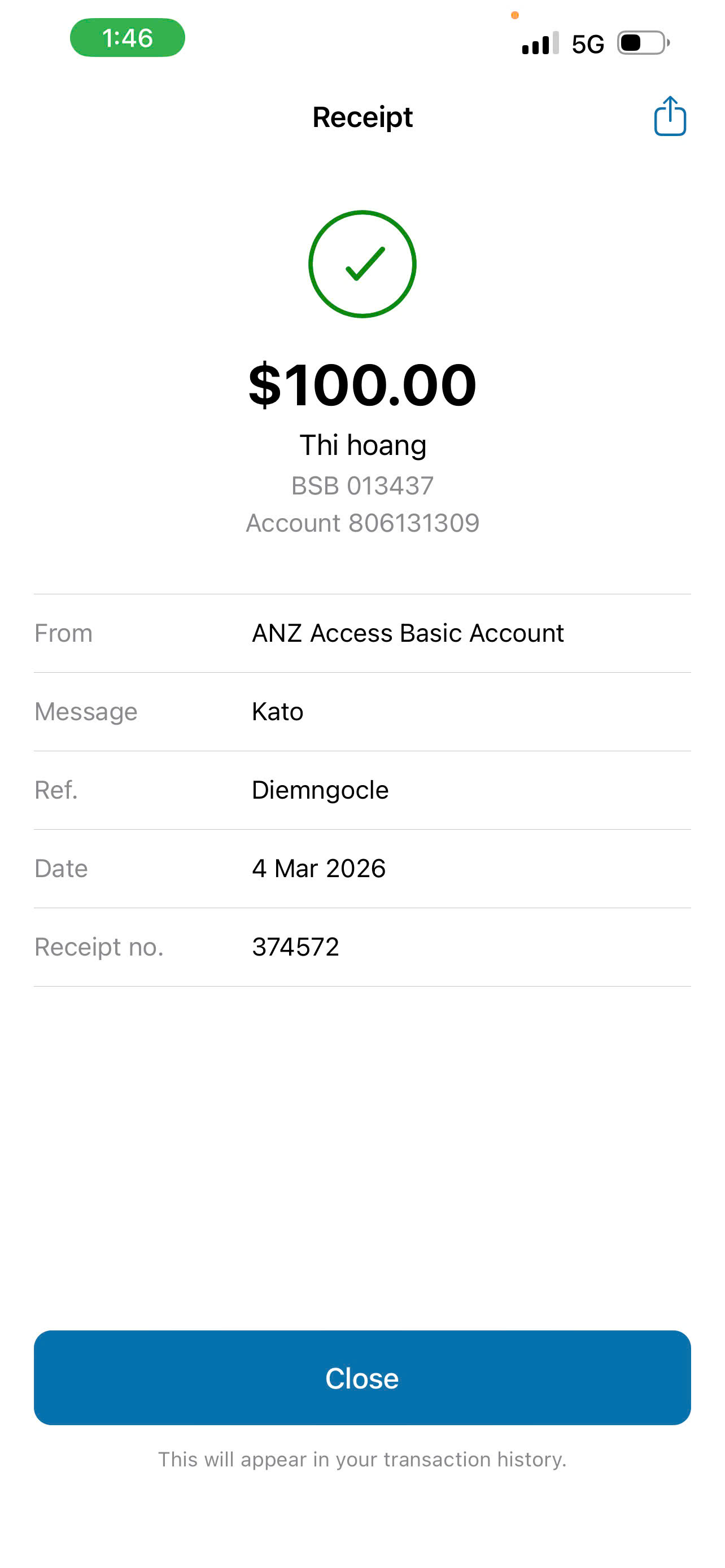Tap receipt number 374572

(x=295, y=947)
